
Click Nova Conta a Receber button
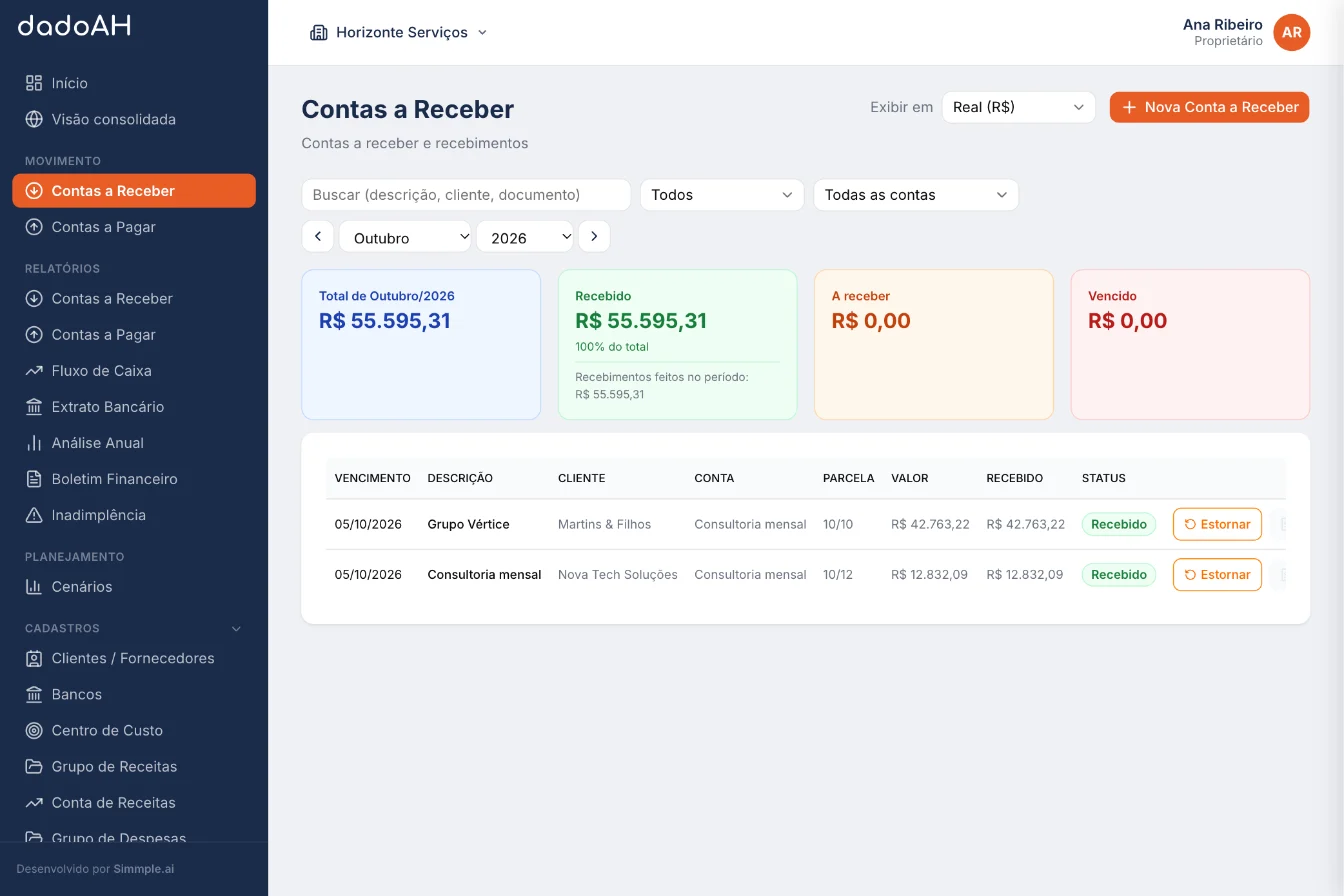click(x=1209, y=107)
